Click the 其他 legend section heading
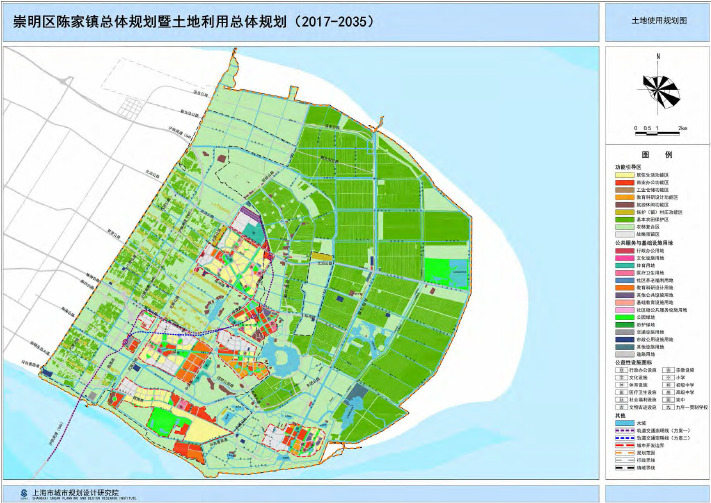 [x=620, y=415]
